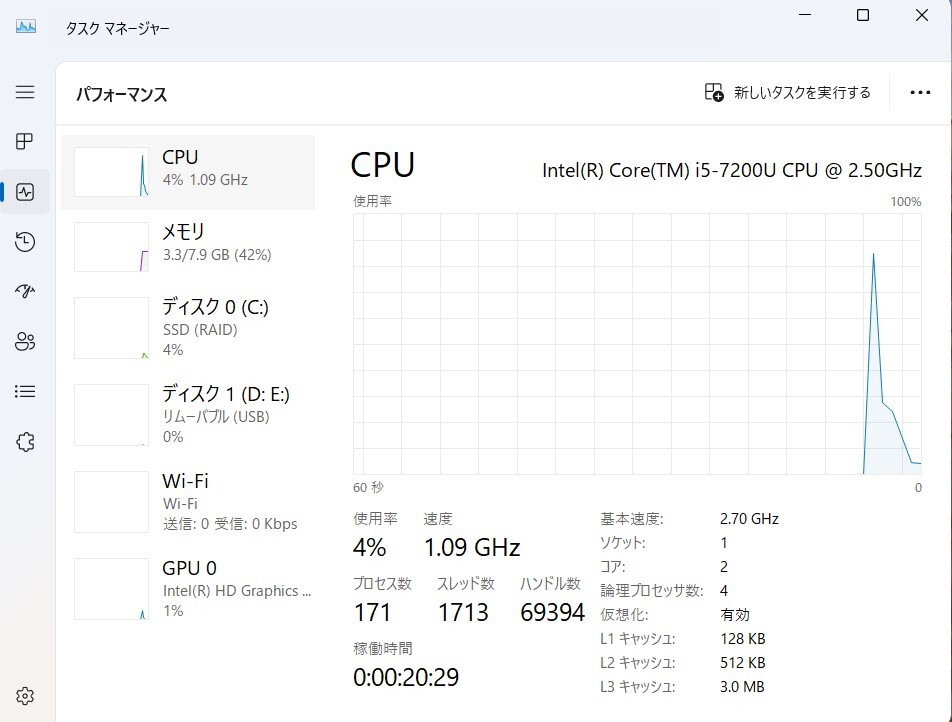Click the Intel Core i5-7200U processor name
The image size is (952, 722).
click(x=732, y=171)
